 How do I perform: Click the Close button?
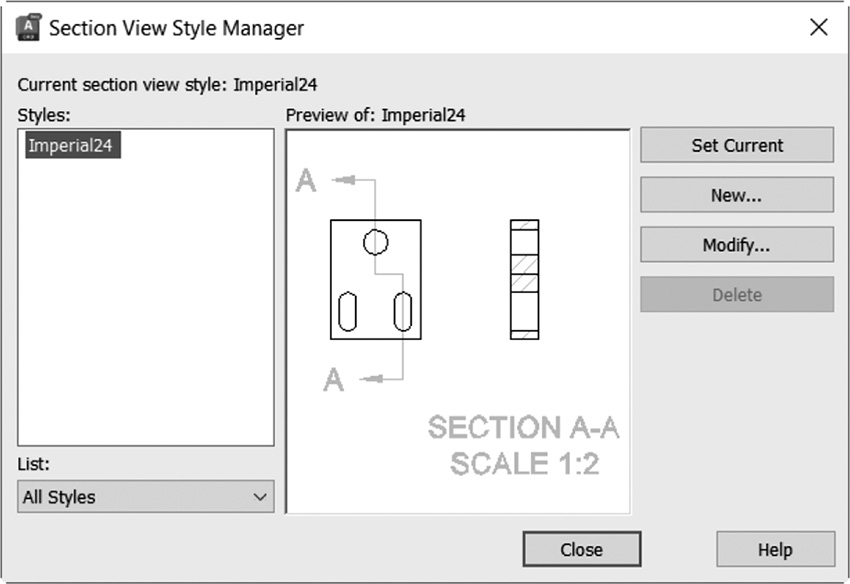pos(582,549)
